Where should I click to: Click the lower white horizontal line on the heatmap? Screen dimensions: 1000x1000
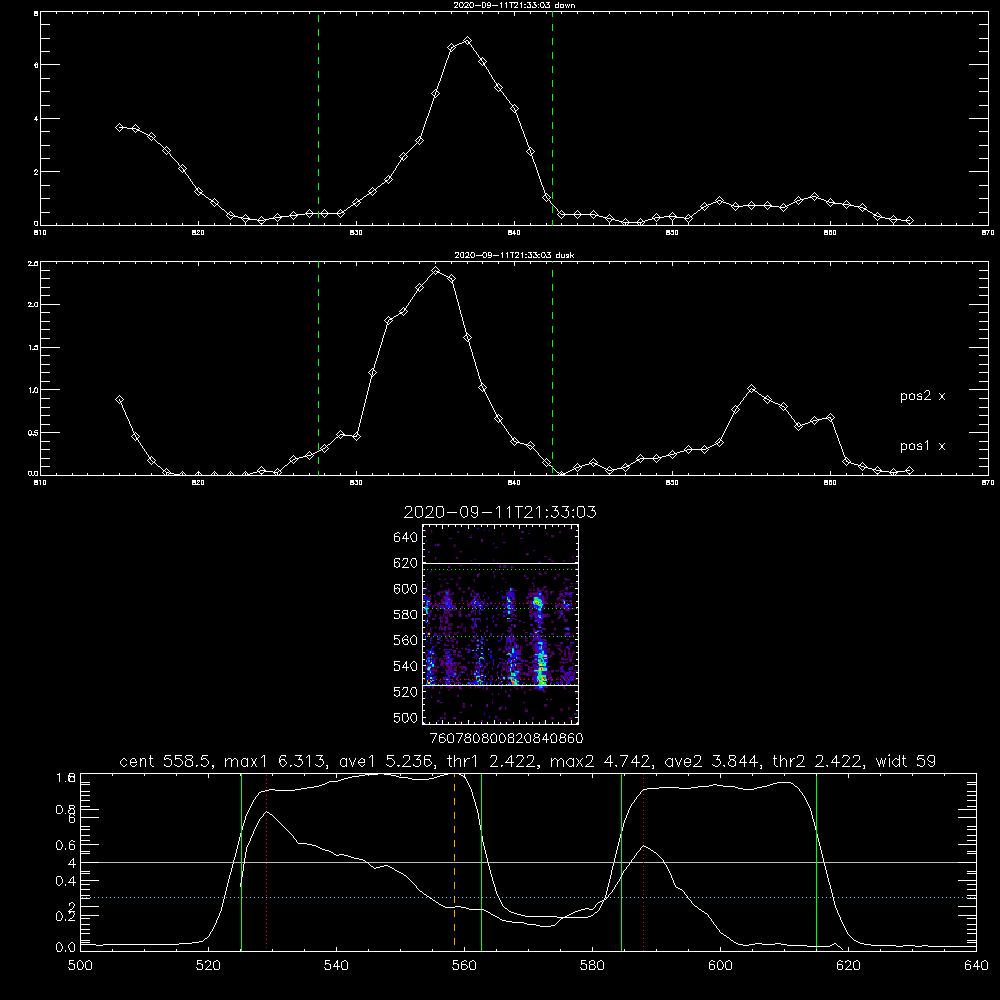tap(500, 685)
